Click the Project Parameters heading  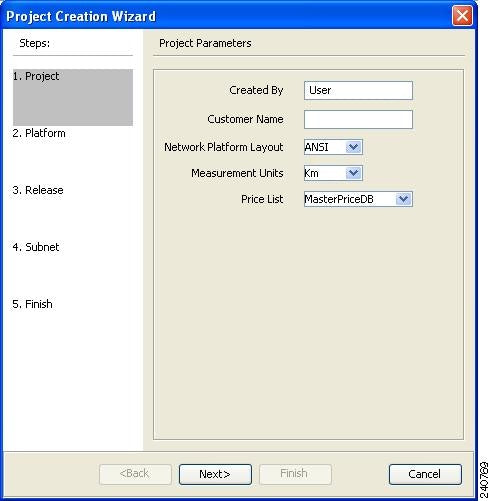pyautogui.click(x=205, y=43)
